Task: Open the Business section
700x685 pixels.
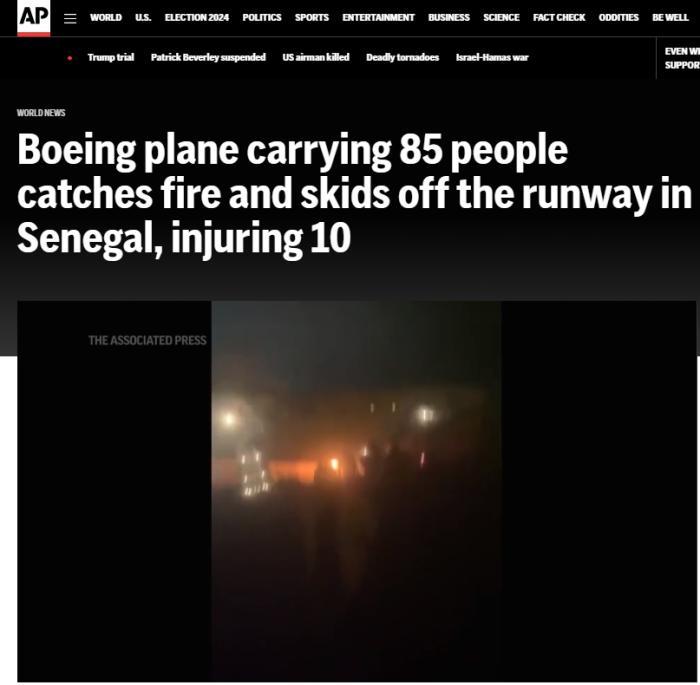Action: coord(449,17)
